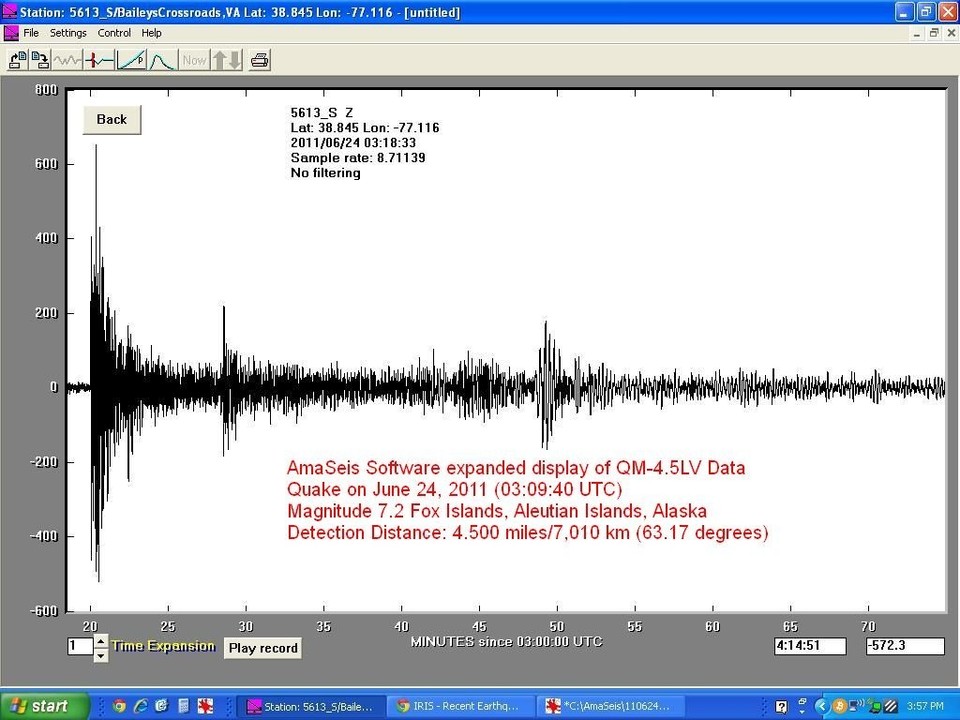The height and width of the screenshot is (720, 960).
Task: Open the Settings menu
Action: [x=68, y=32]
